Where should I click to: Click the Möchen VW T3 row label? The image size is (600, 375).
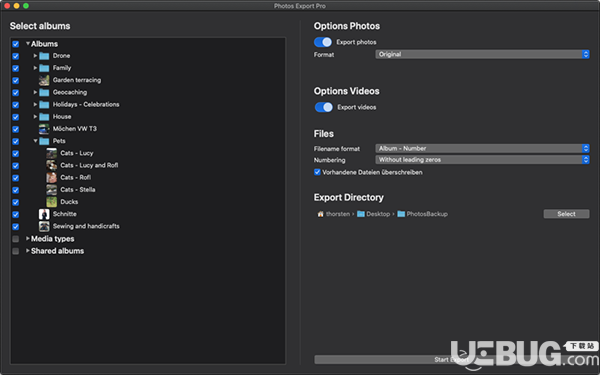(x=75, y=129)
